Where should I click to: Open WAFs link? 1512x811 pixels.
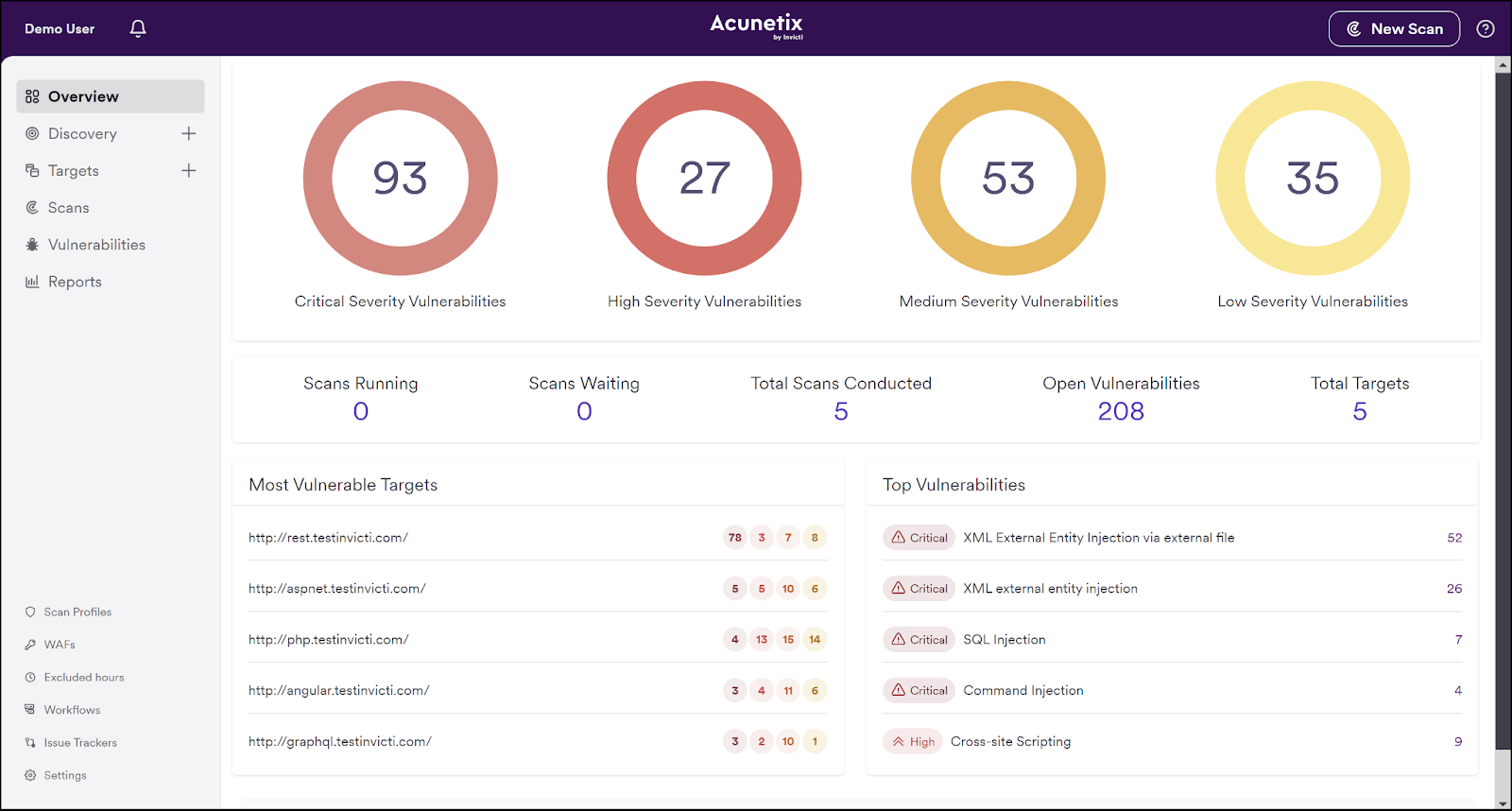60,645
